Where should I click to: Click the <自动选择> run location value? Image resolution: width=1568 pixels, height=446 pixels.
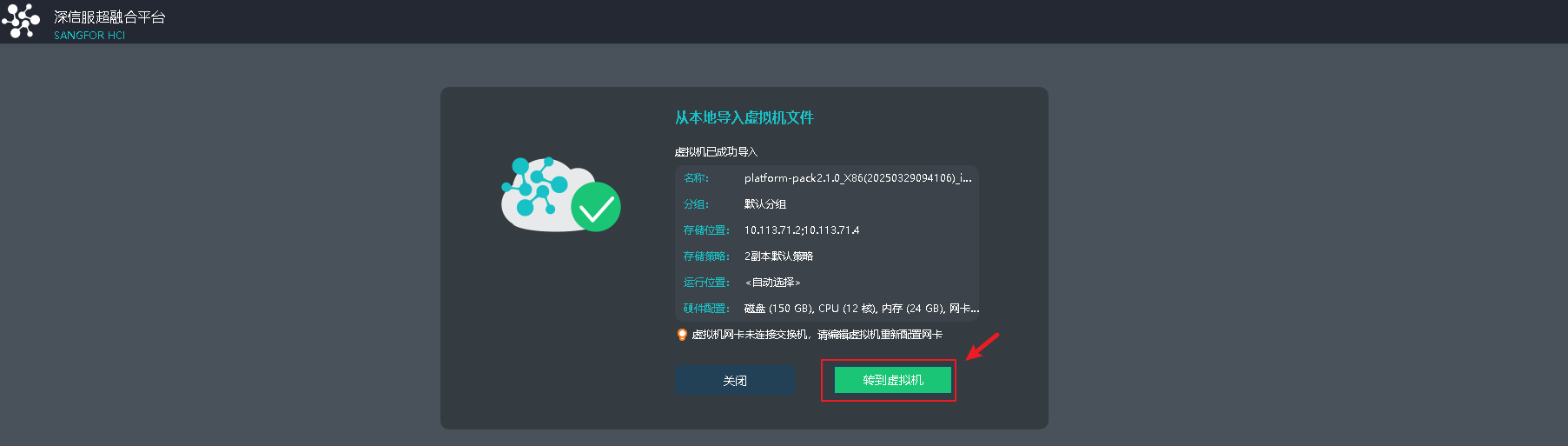772,283
